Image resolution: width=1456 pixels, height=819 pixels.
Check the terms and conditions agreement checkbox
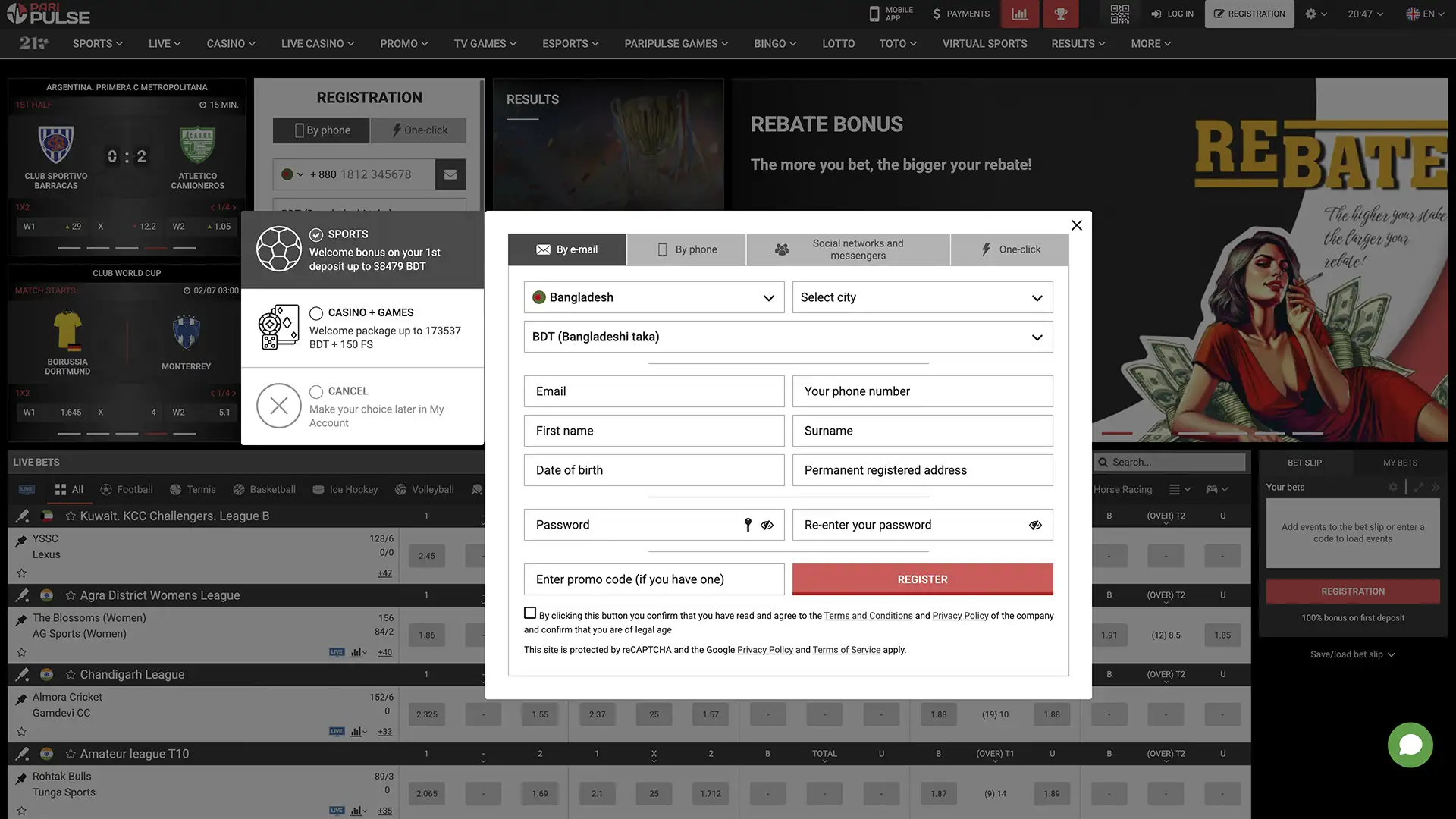click(529, 612)
